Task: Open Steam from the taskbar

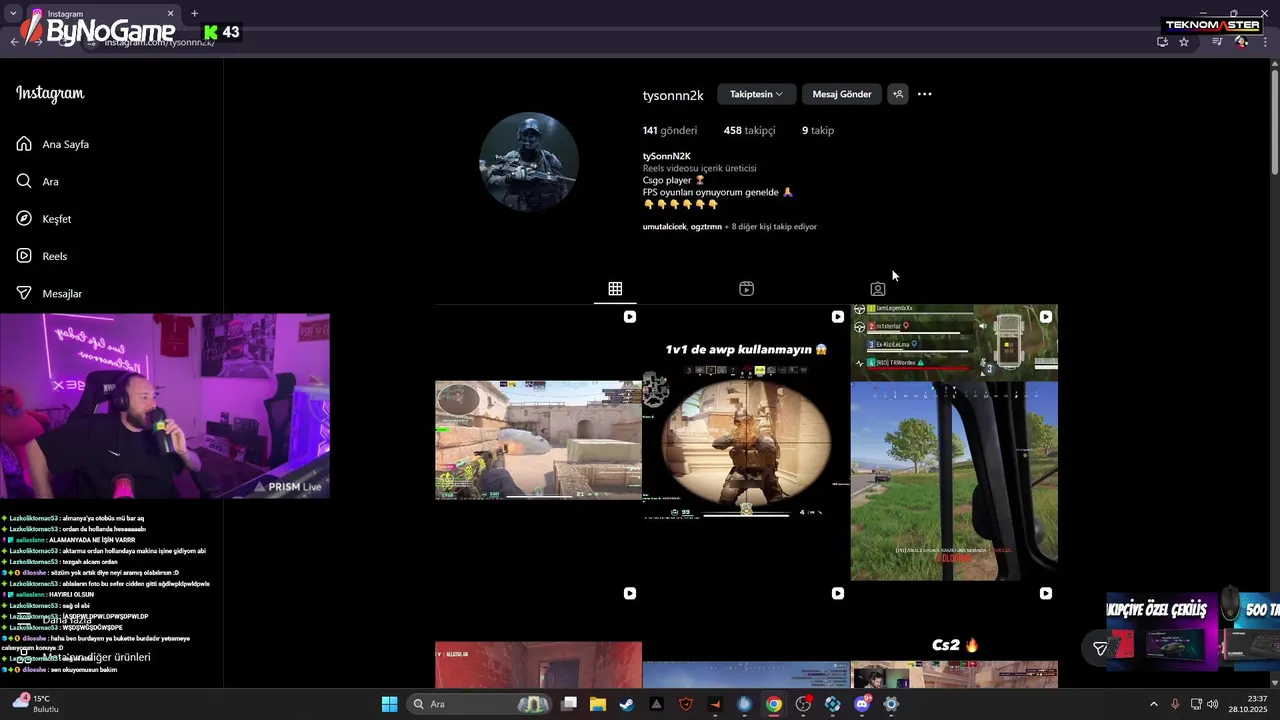Action: click(626, 704)
